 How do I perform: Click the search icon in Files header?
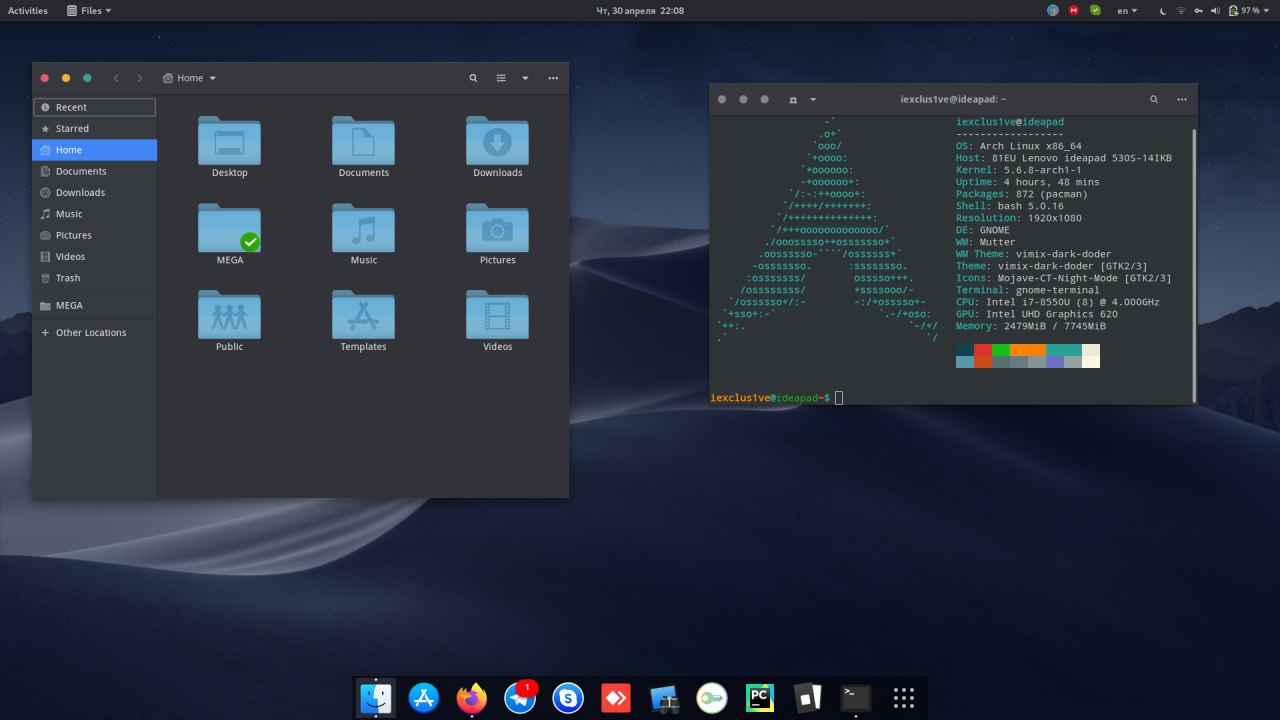tap(473, 78)
